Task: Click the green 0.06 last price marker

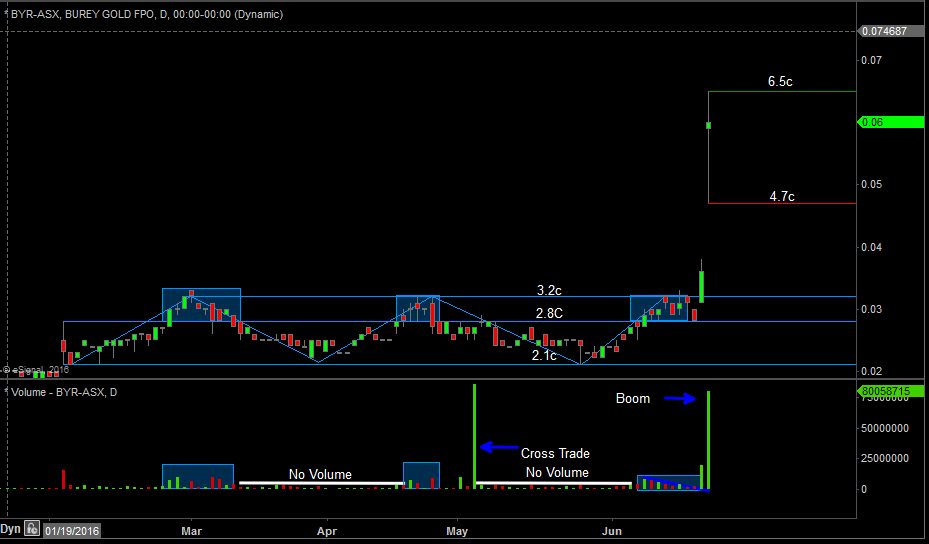Action: pyautogui.click(x=890, y=122)
